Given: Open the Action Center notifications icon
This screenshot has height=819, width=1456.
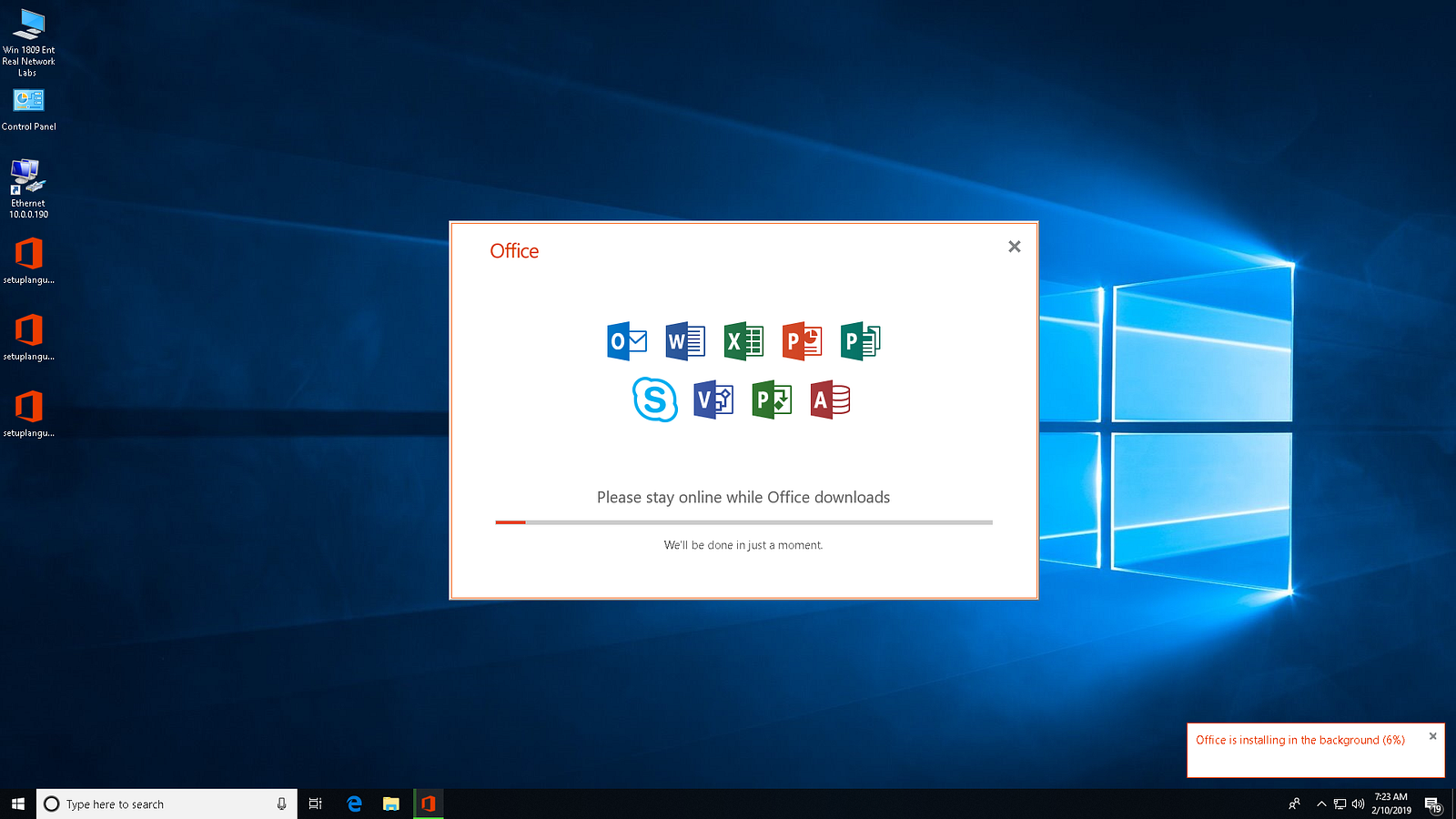Looking at the screenshot, I should pos(1432,804).
